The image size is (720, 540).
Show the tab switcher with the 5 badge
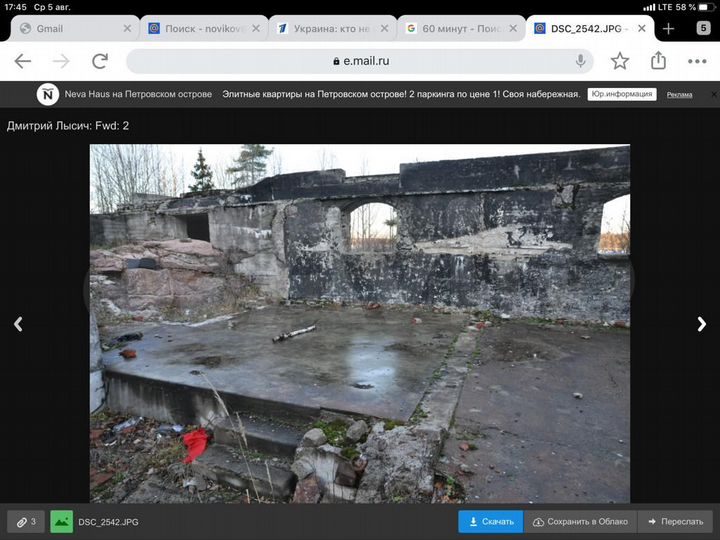703,28
